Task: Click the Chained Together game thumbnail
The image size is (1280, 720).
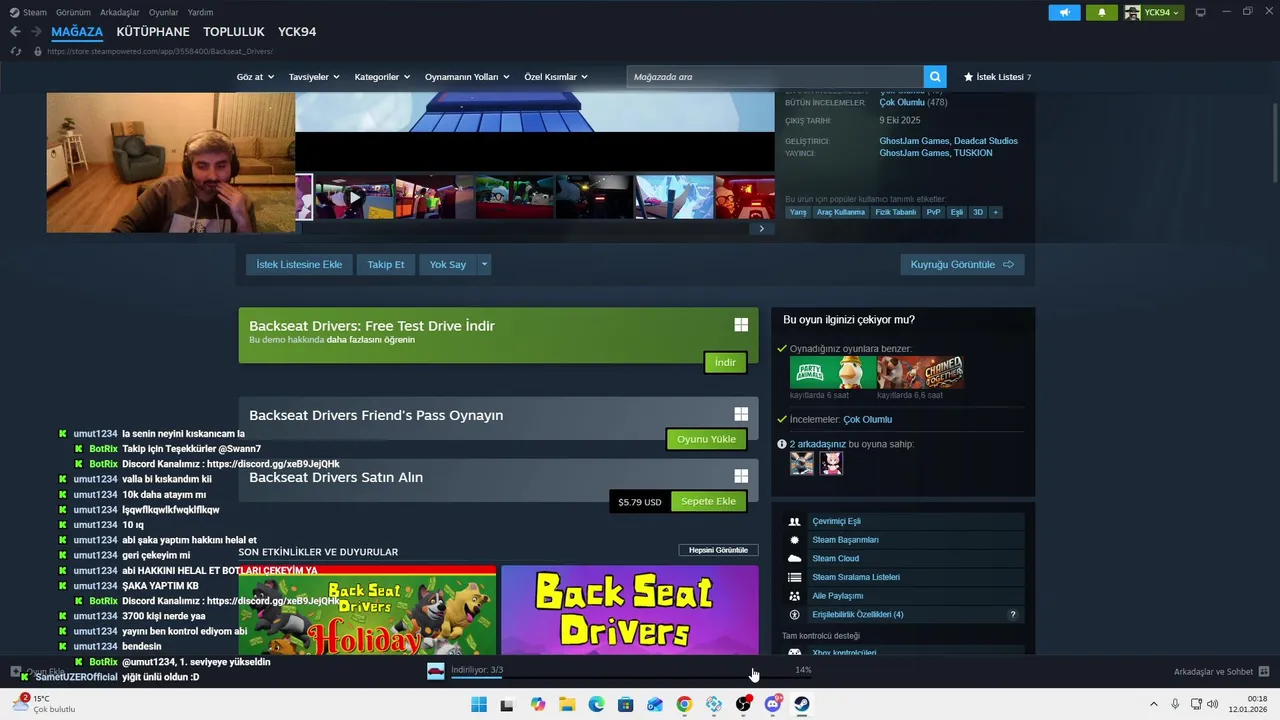Action: (920, 372)
